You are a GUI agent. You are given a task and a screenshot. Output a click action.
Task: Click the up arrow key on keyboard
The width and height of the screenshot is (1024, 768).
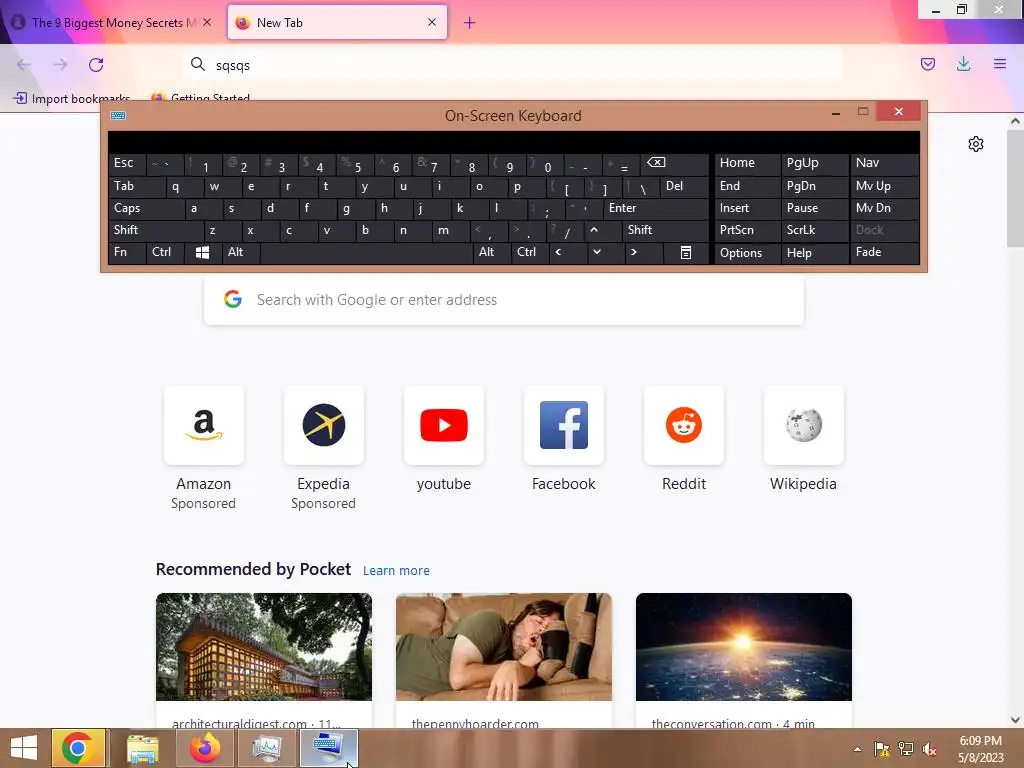coord(594,231)
